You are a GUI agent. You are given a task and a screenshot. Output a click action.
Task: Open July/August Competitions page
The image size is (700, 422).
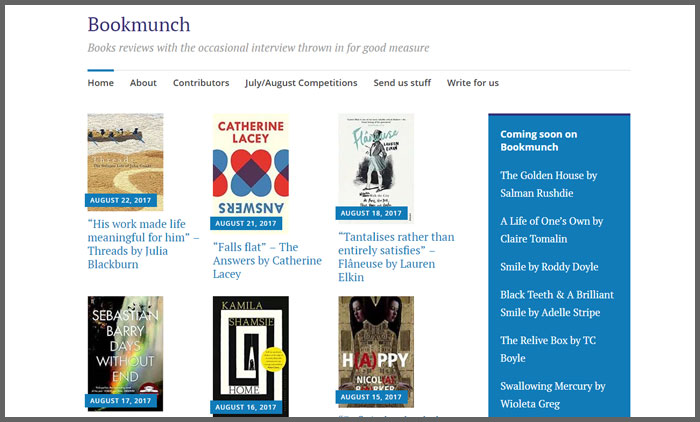(x=301, y=83)
